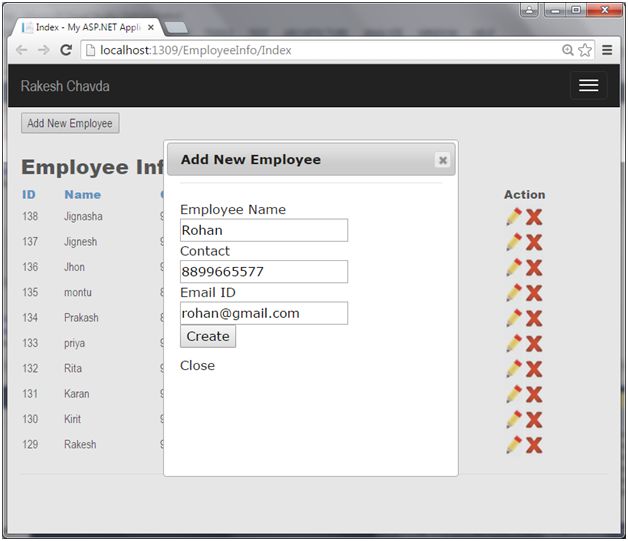Image resolution: width=628 pixels, height=541 pixels.
Task: Open Chrome's main menu icon
Action: click(607, 50)
